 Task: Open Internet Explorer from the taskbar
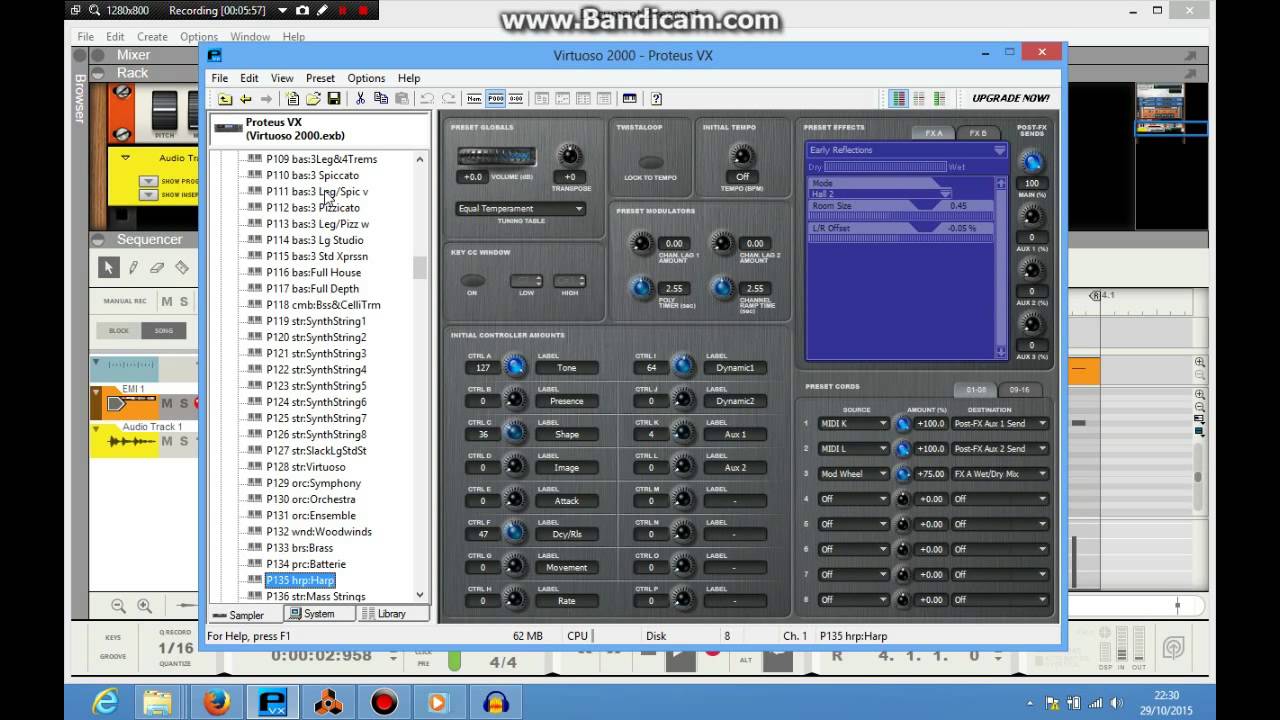[105, 702]
